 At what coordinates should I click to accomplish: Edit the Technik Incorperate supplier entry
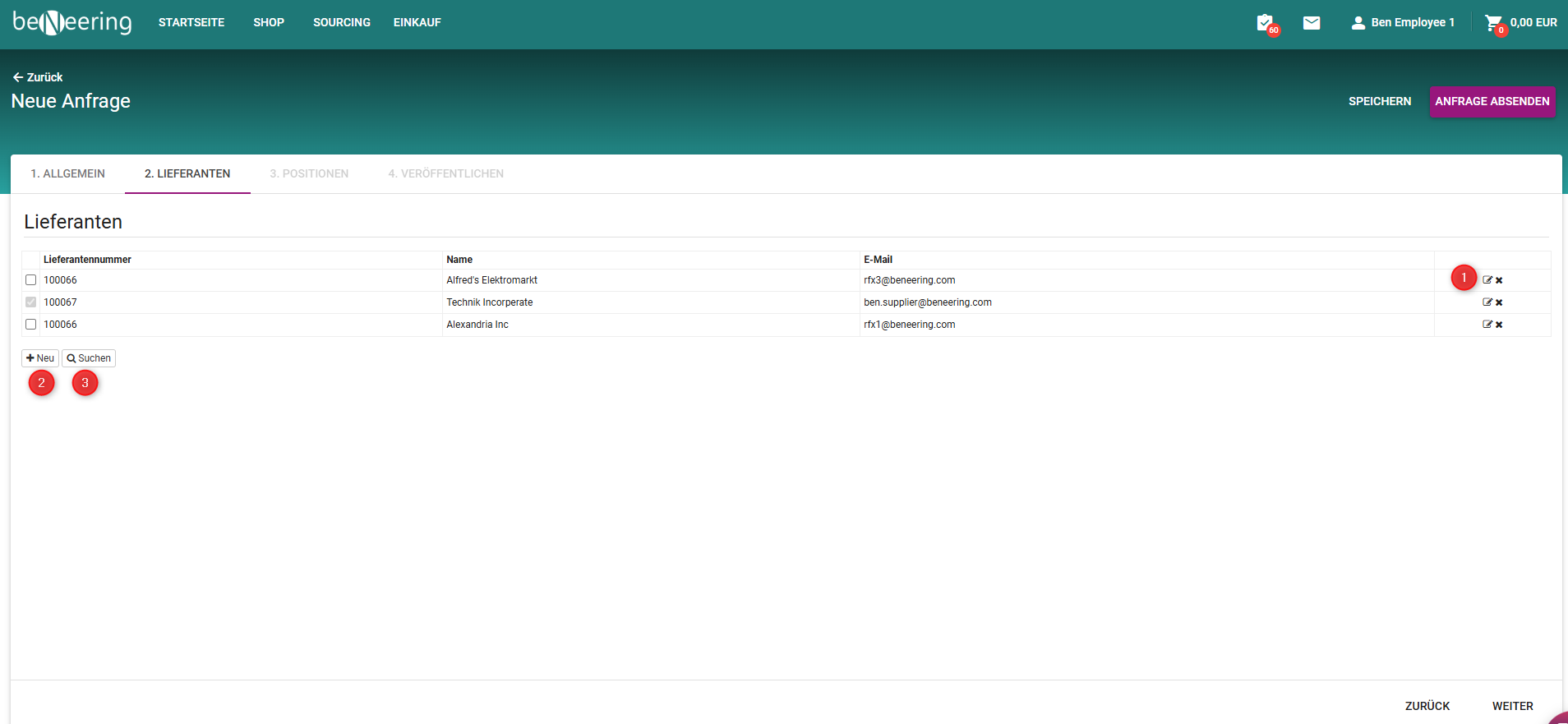click(x=1487, y=302)
